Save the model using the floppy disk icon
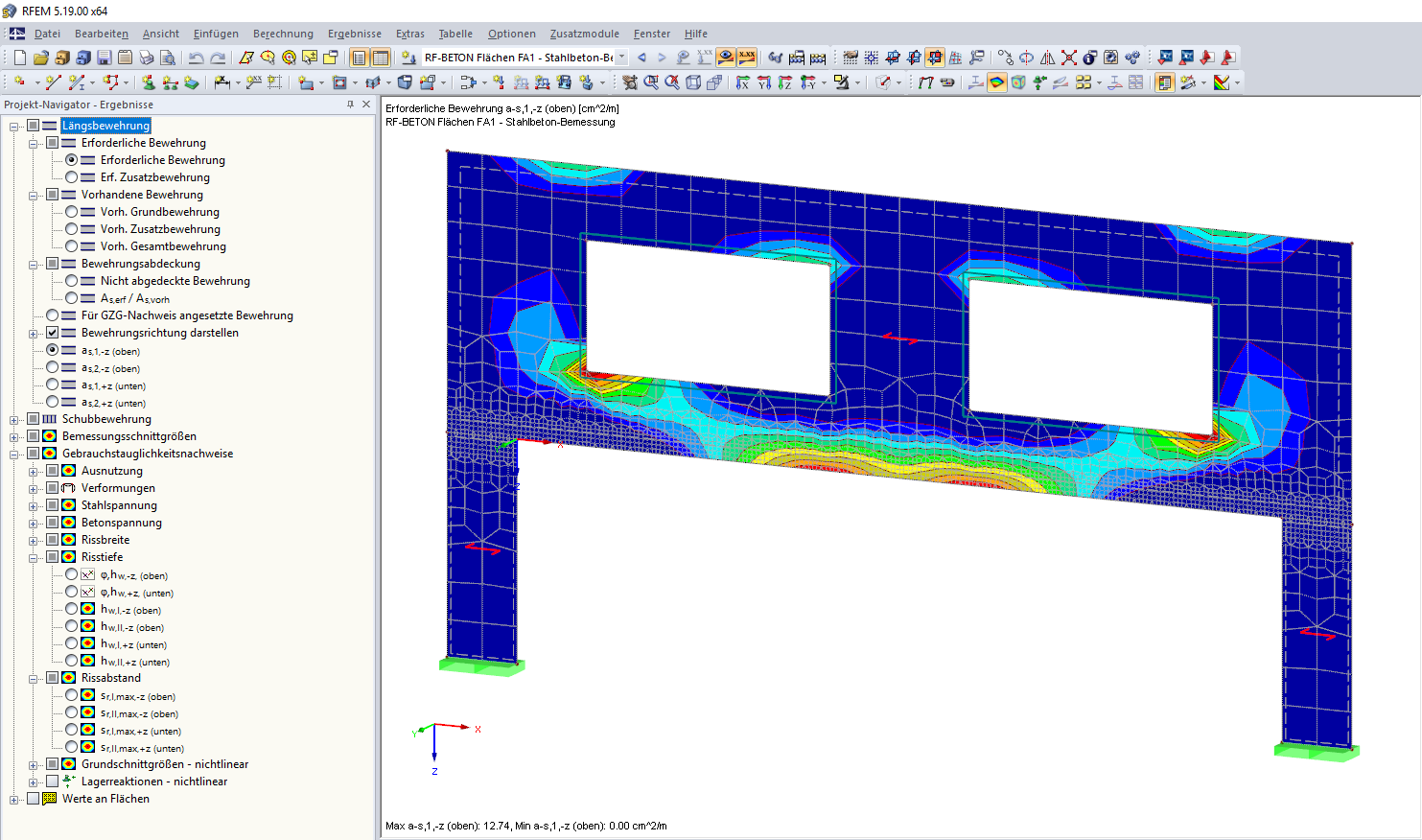 click(x=105, y=58)
